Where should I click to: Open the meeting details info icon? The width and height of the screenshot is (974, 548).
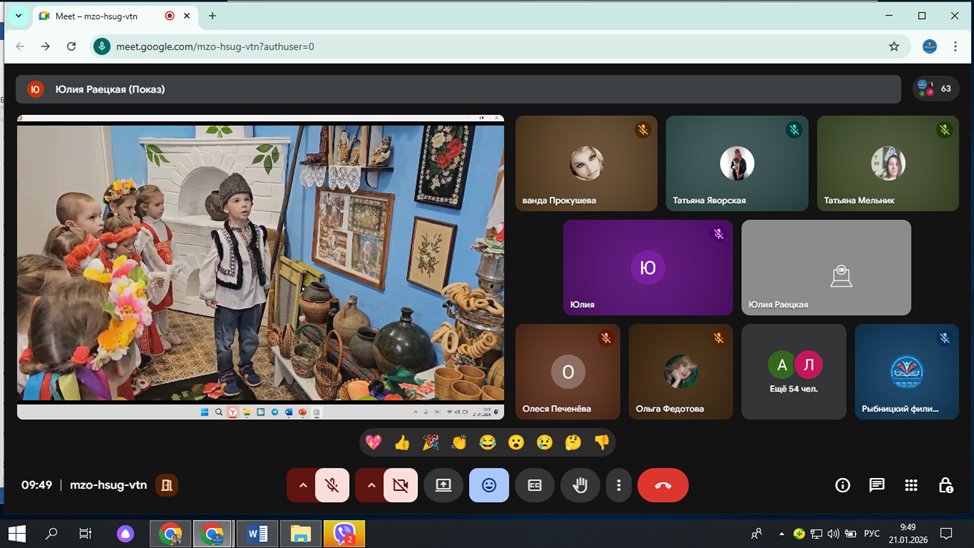pyautogui.click(x=842, y=485)
